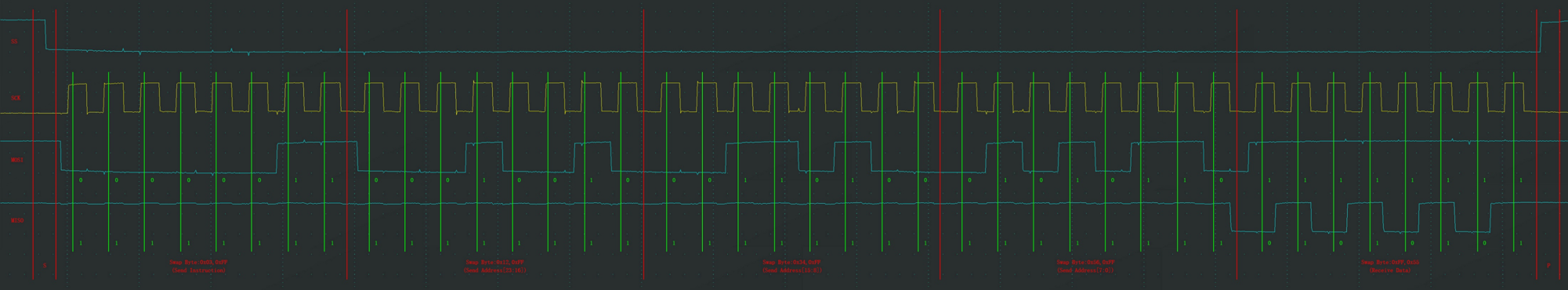Click the MOSI channel label
The image size is (1568, 290).
(x=17, y=160)
